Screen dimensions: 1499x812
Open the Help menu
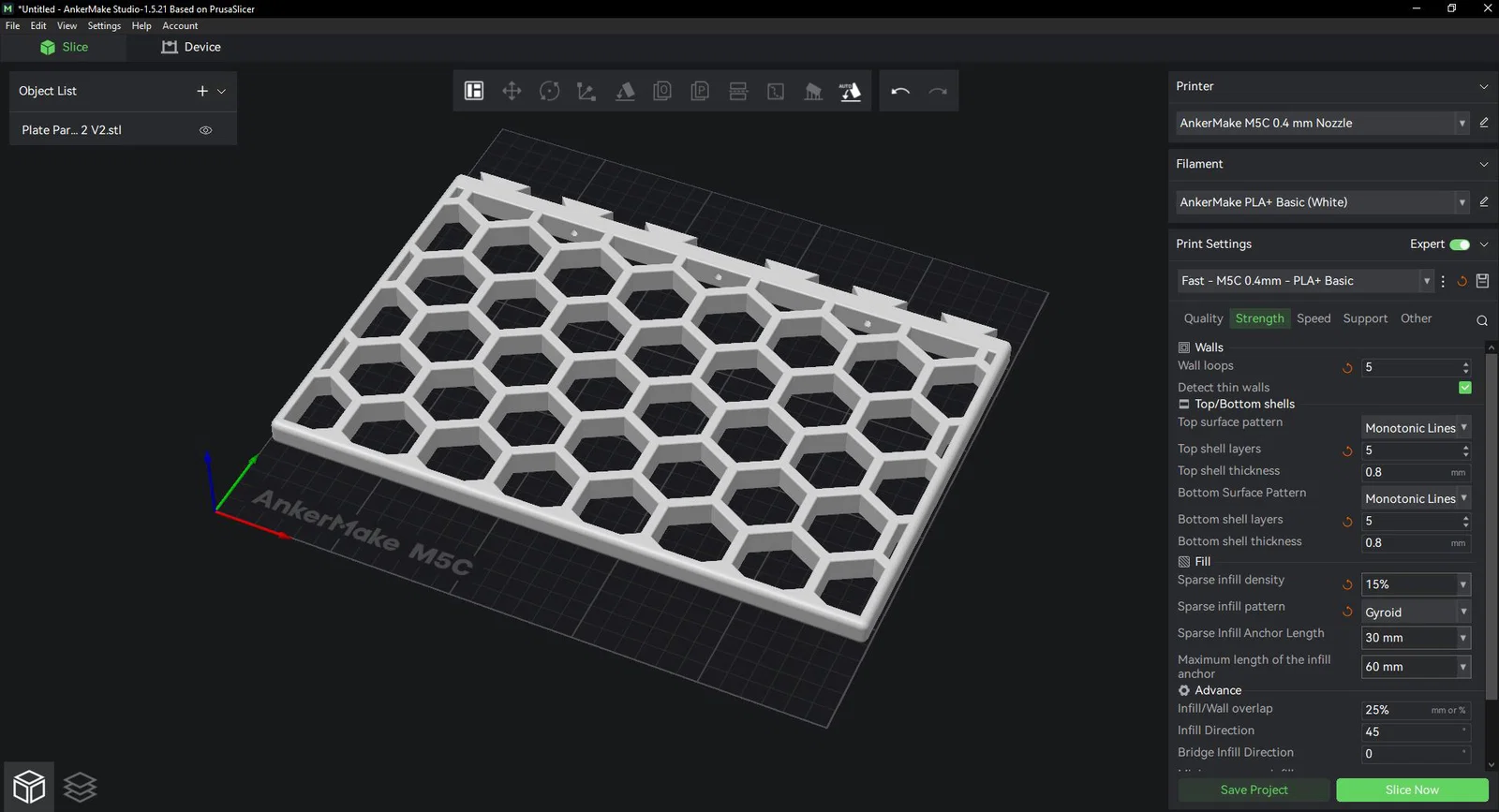click(x=141, y=26)
